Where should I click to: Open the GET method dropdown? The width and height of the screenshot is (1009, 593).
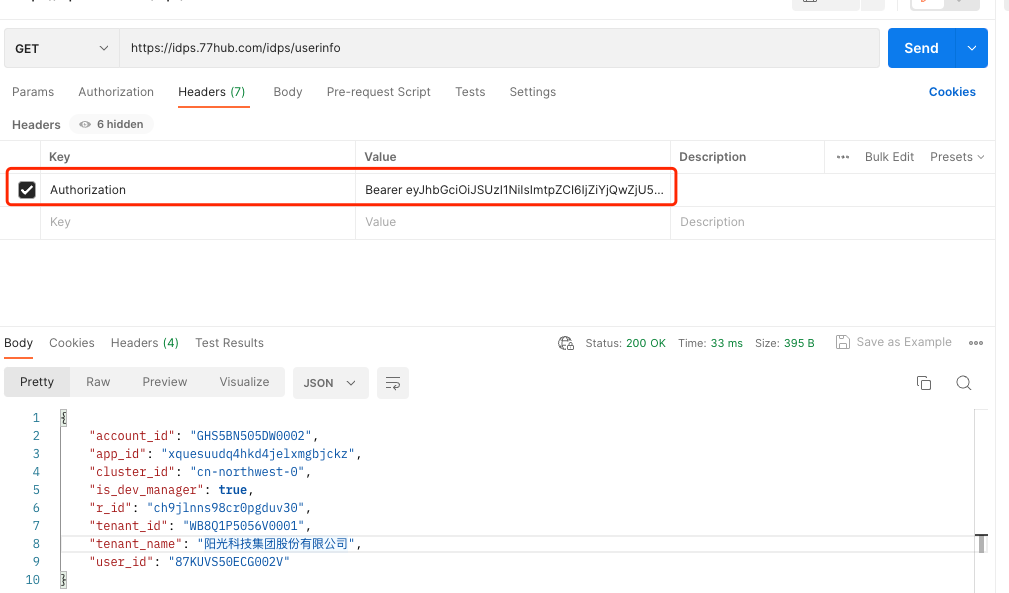[x=62, y=48]
